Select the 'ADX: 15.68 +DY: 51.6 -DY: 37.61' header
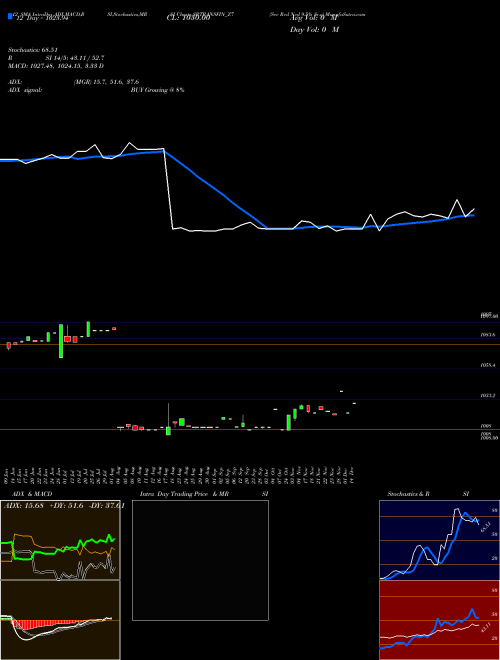500x660 pixels. point(64,506)
